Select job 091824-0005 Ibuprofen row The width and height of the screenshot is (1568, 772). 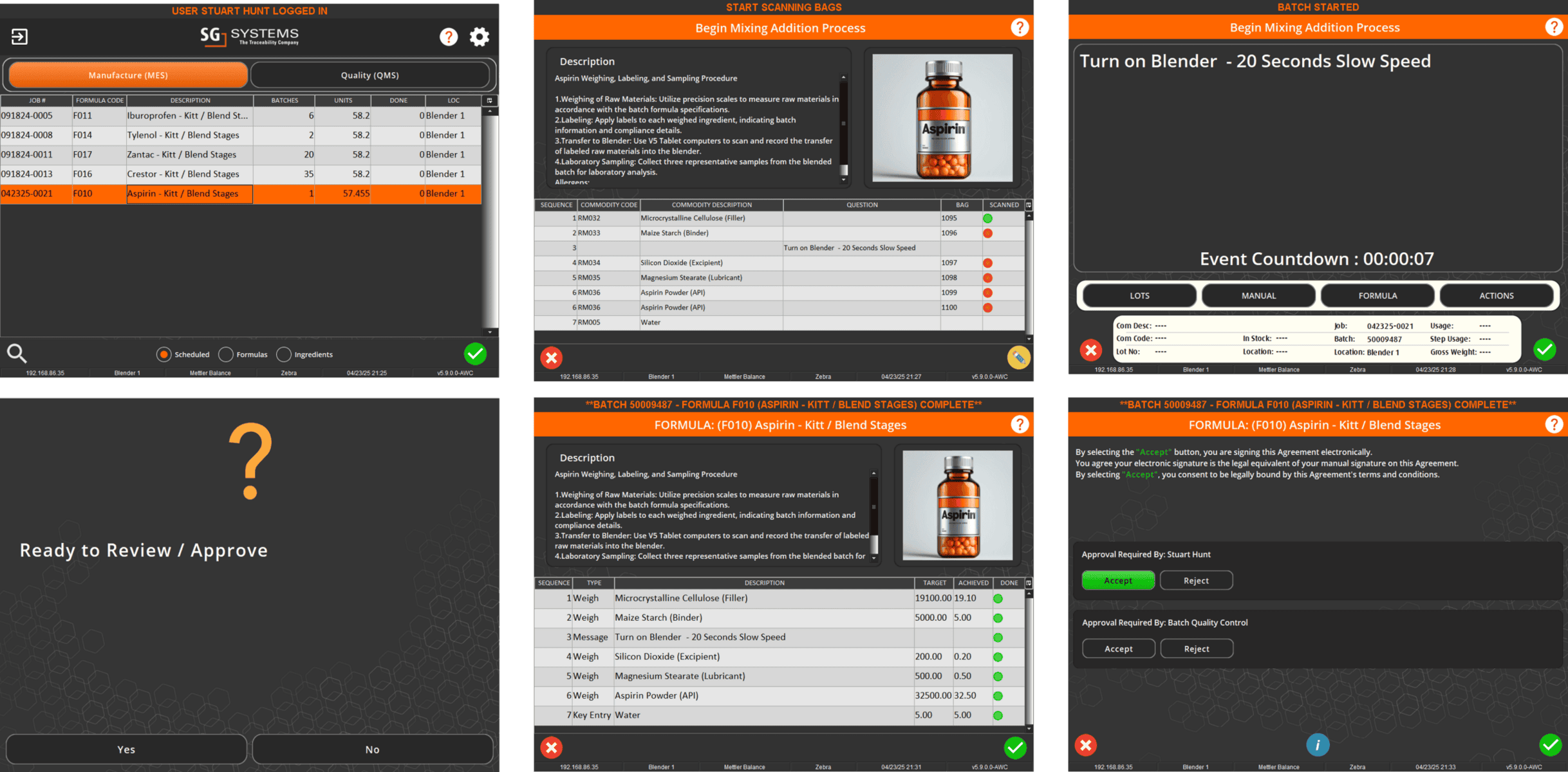241,116
